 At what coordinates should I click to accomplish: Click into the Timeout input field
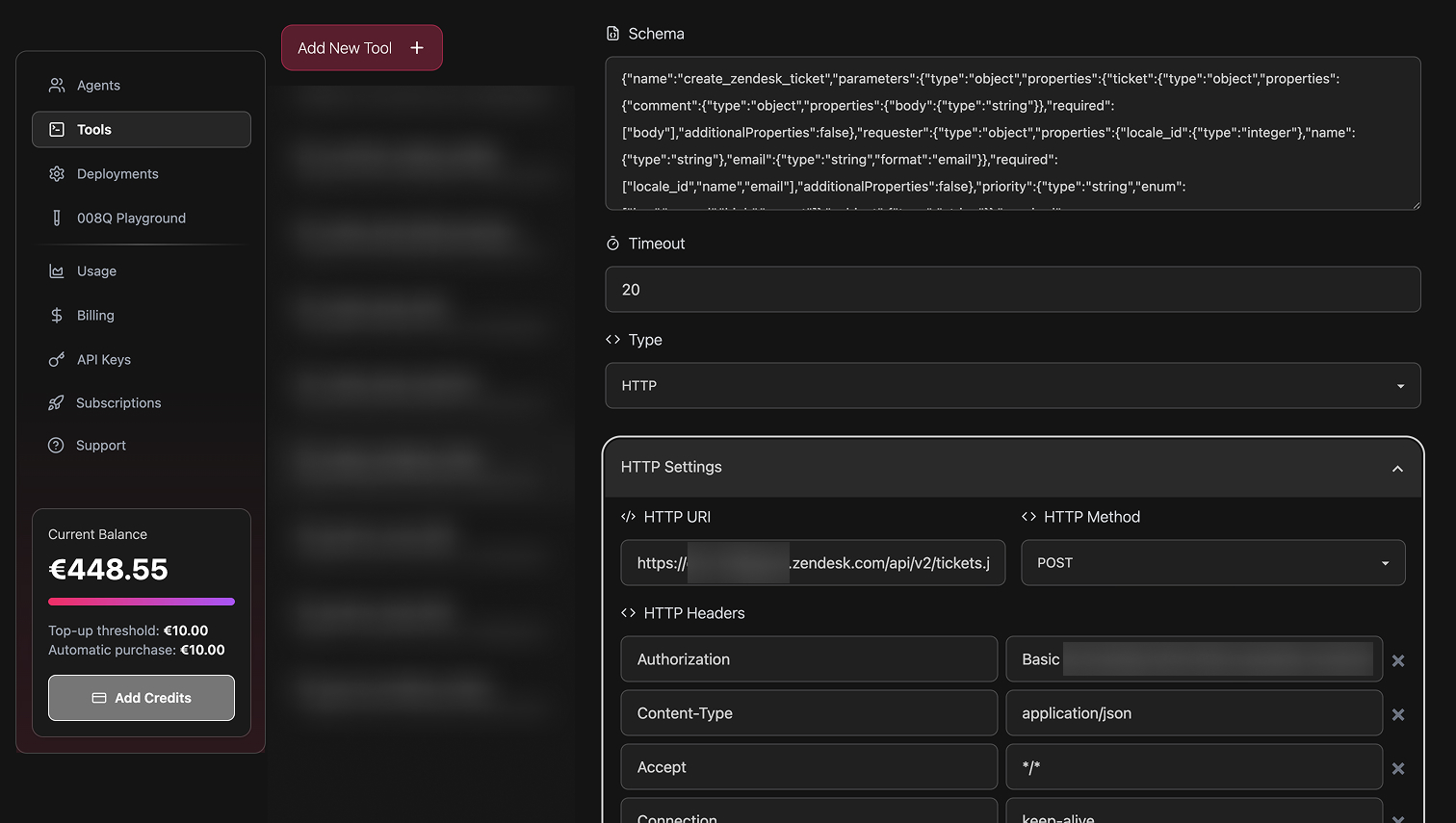point(1012,290)
